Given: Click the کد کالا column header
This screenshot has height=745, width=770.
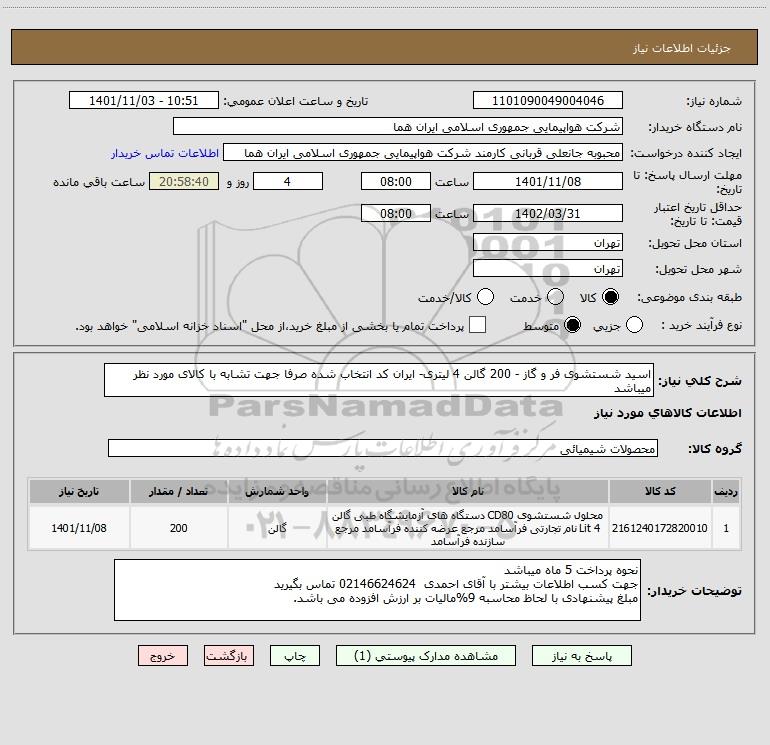Looking at the screenshot, I should coord(660,491).
